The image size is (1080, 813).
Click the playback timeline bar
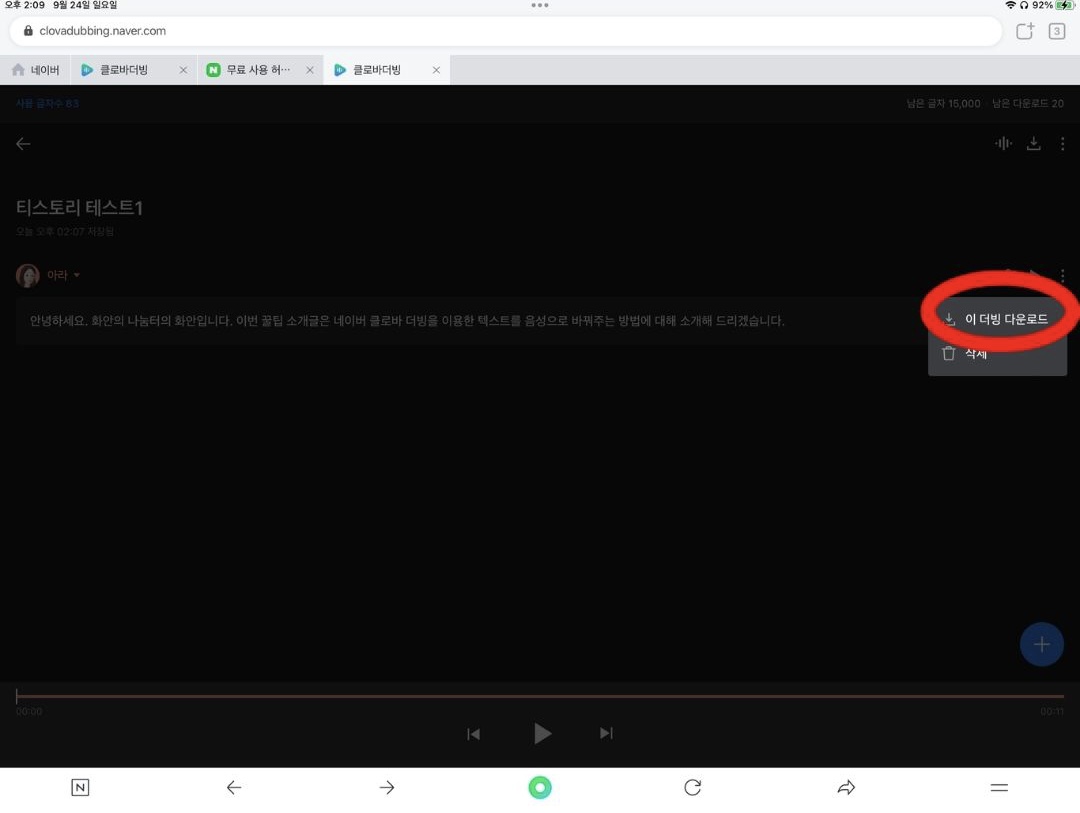540,696
